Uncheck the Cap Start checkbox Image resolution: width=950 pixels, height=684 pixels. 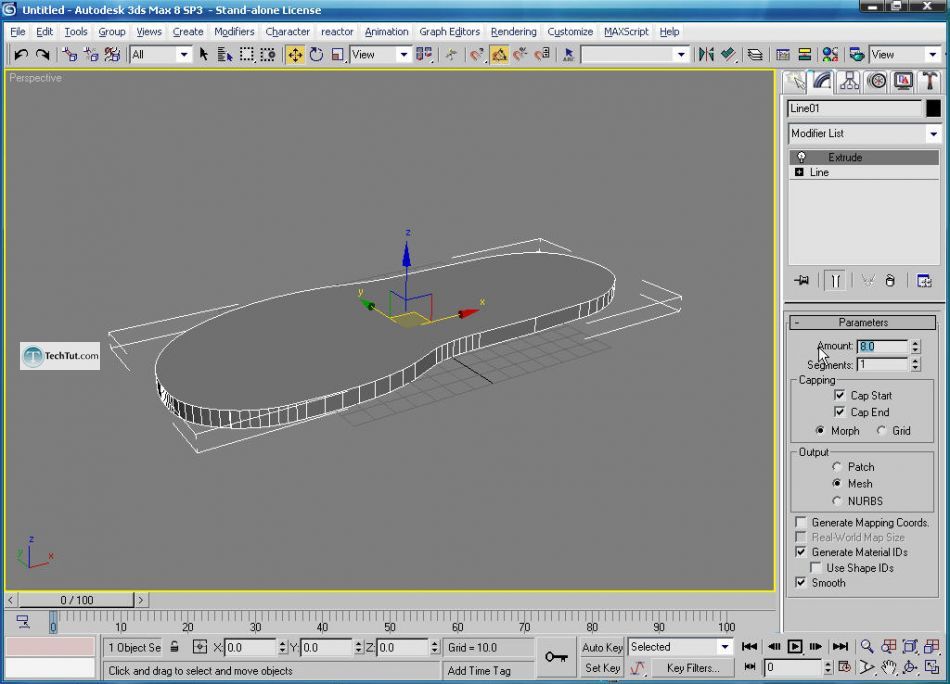(x=840, y=396)
